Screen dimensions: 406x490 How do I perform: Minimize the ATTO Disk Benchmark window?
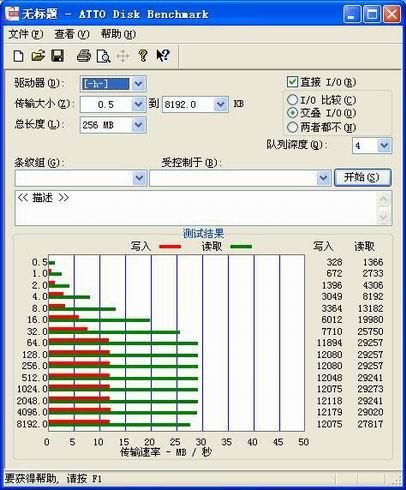(x=352, y=14)
